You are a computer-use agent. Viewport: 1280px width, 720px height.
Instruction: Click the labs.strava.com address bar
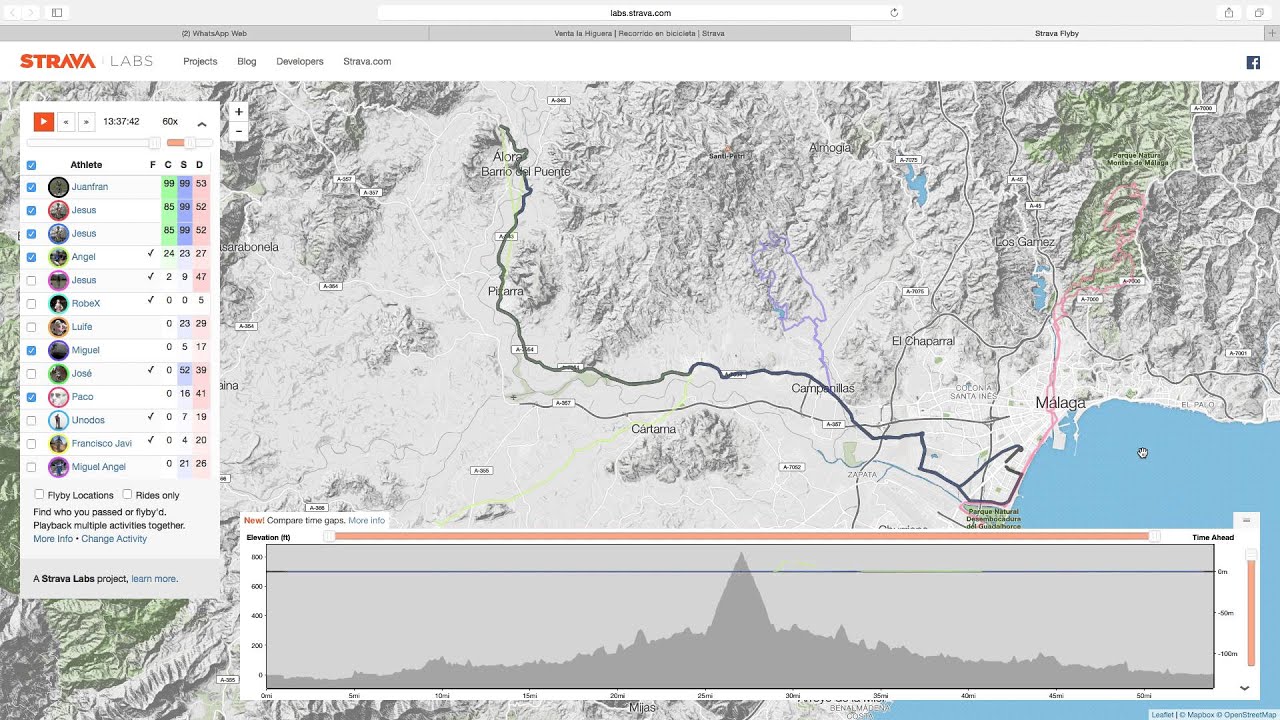coord(640,13)
